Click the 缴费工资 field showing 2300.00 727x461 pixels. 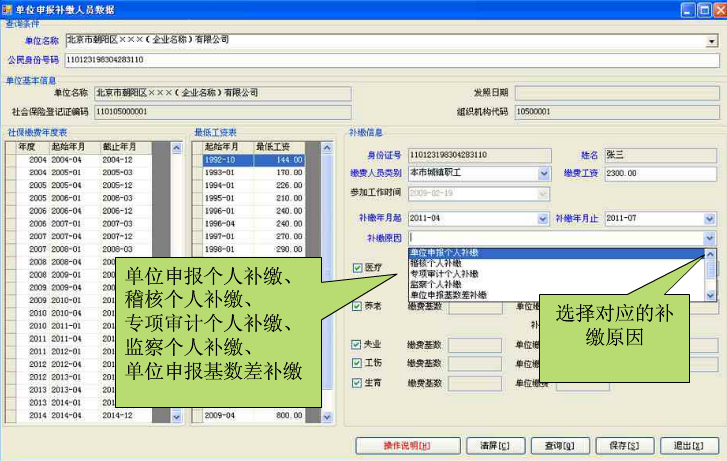(661, 173)
